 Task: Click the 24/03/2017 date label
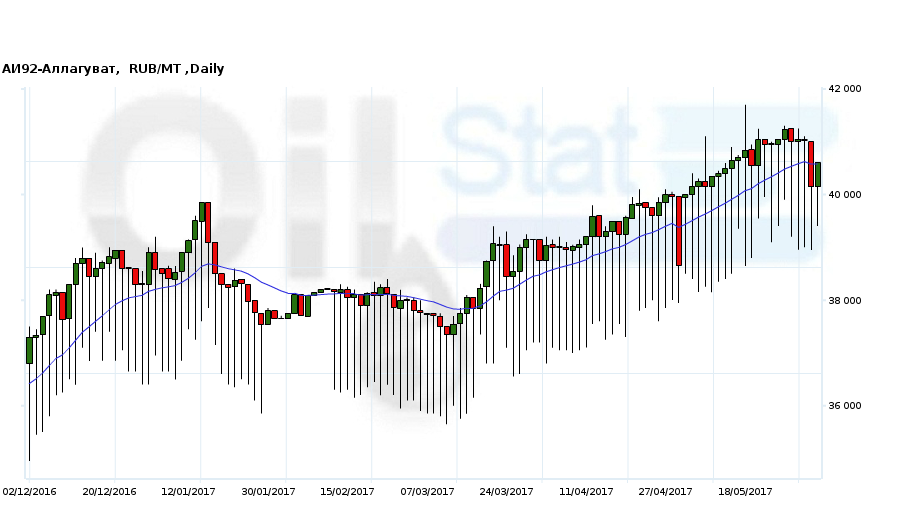(506, 492)
